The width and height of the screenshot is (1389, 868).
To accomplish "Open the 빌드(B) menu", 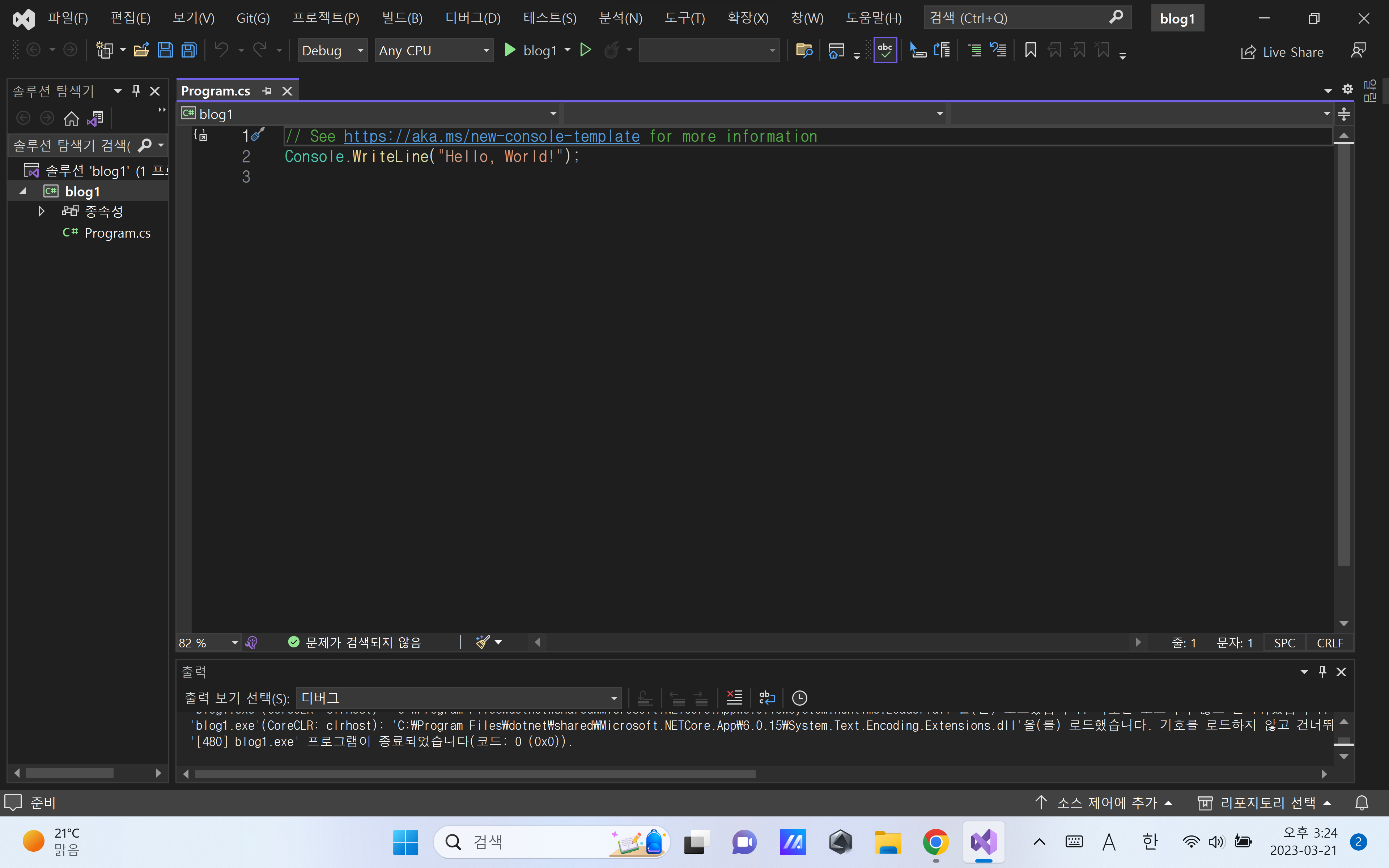I will click(402, 18).
